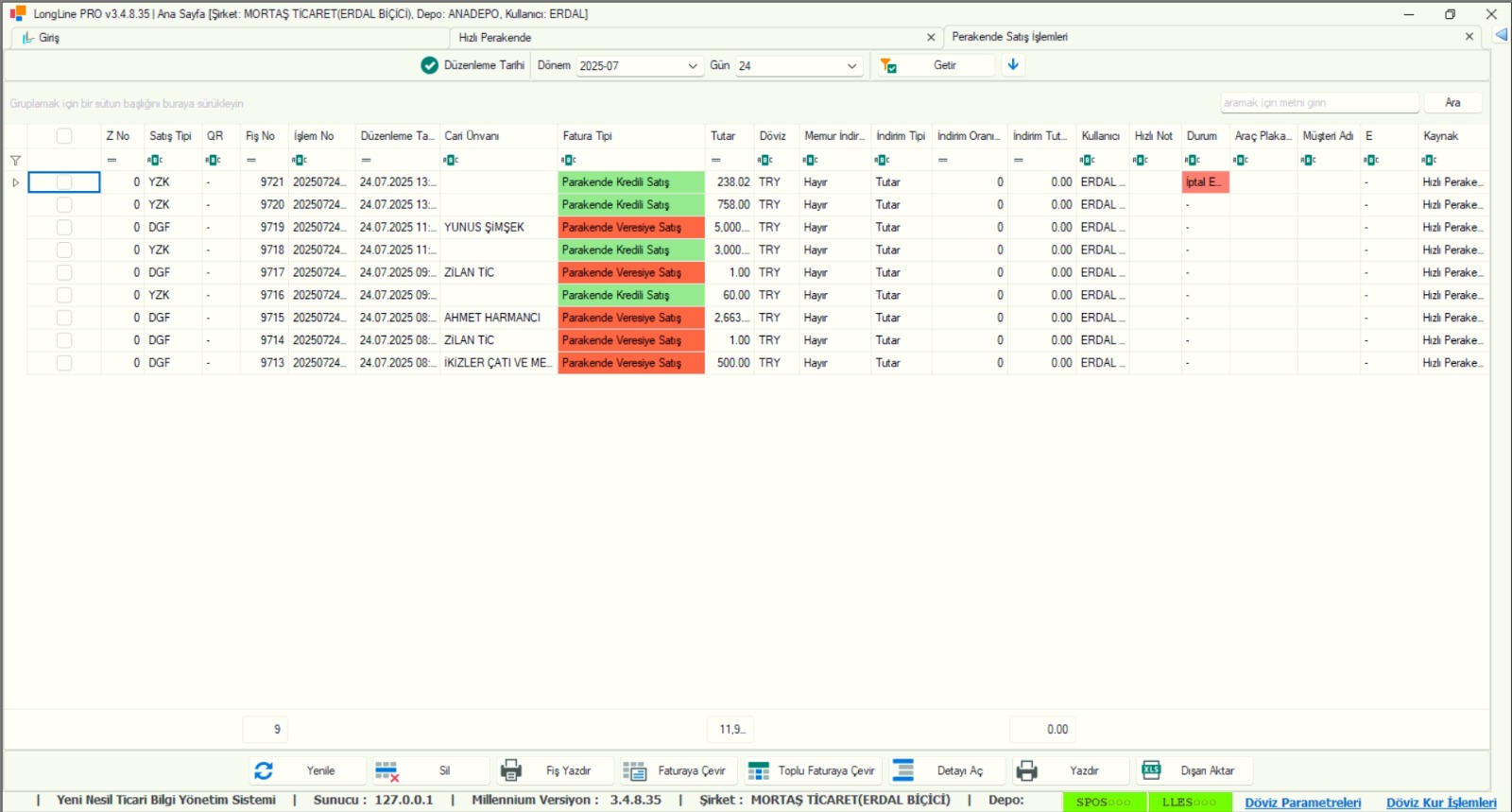Click the Döviz filter operator icon
This screenshot has width=1512, height=812.
coord(765,160)
